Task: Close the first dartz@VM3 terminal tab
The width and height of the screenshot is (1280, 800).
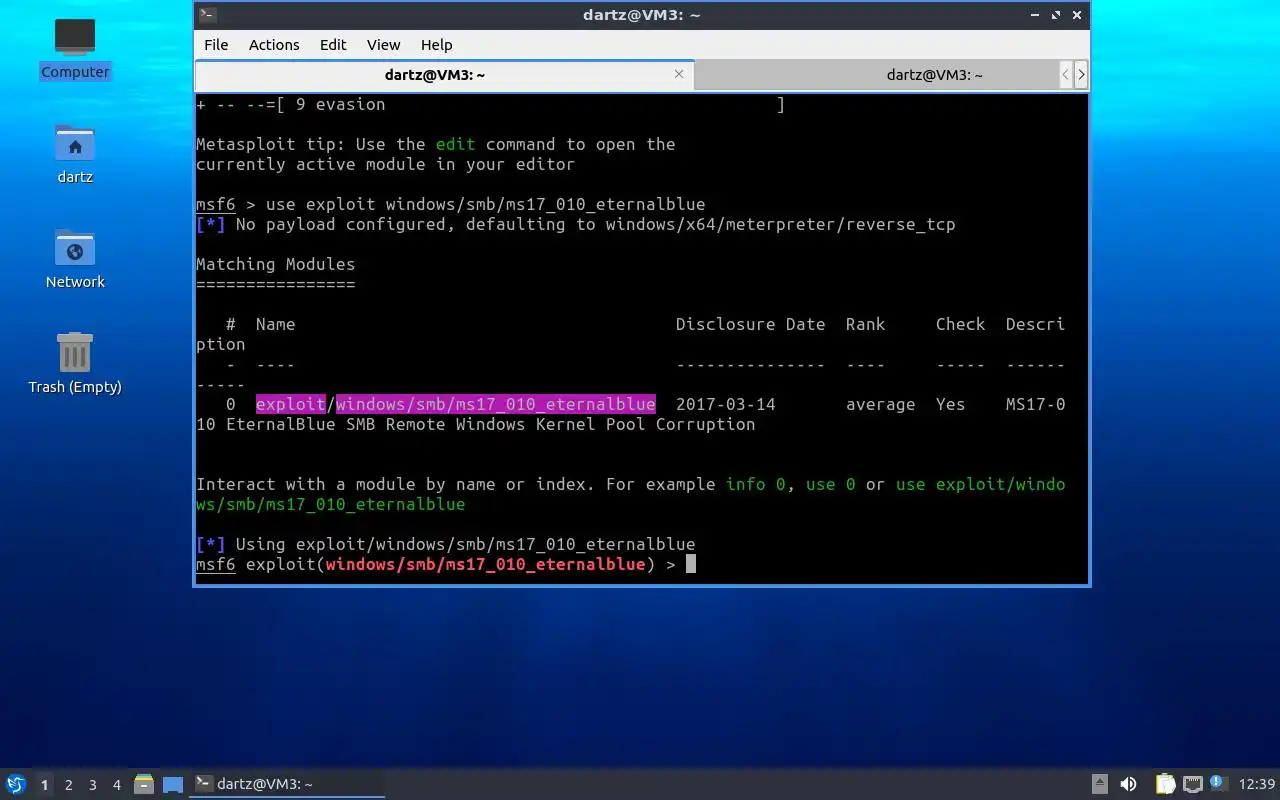Action: click(x=679, y=74)
